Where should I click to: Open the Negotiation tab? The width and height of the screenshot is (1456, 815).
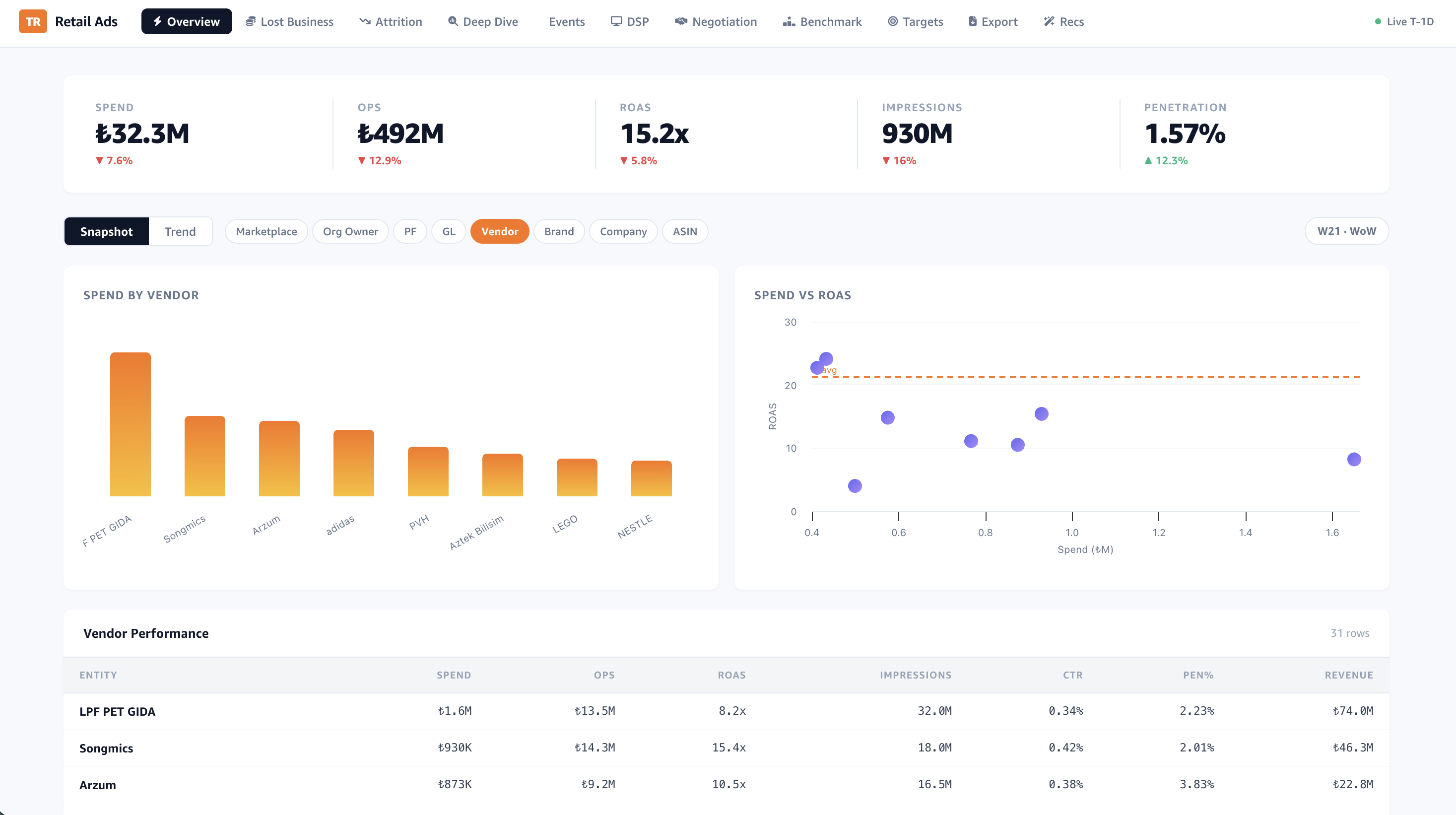pyautogui.click(x=716, y=21)
